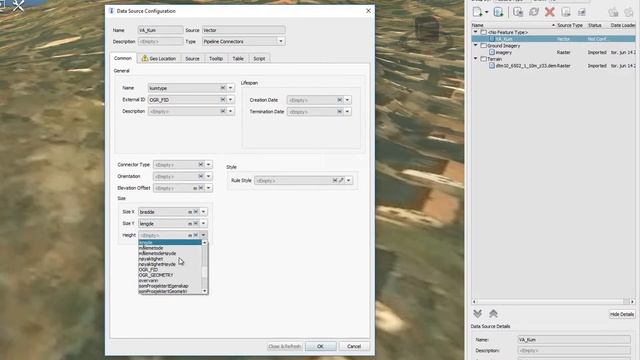Switch to the Common tab
Screen dimensions: 640x360
click(x=122, y=58)
